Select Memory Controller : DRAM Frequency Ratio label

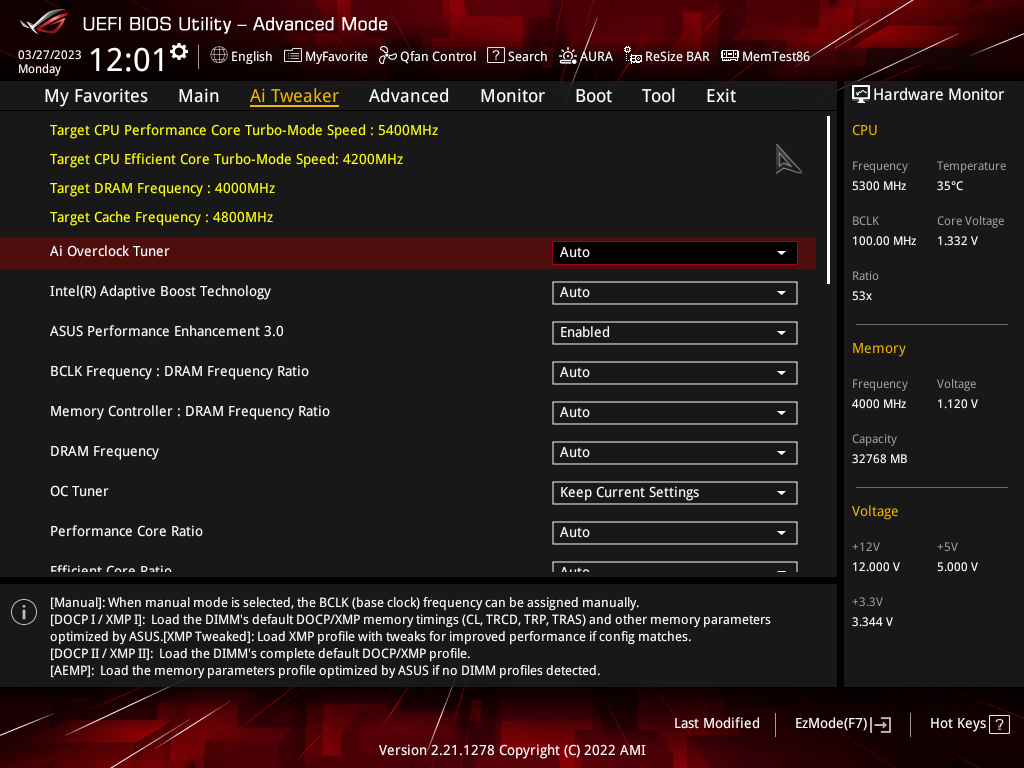[x=190, y=411]
